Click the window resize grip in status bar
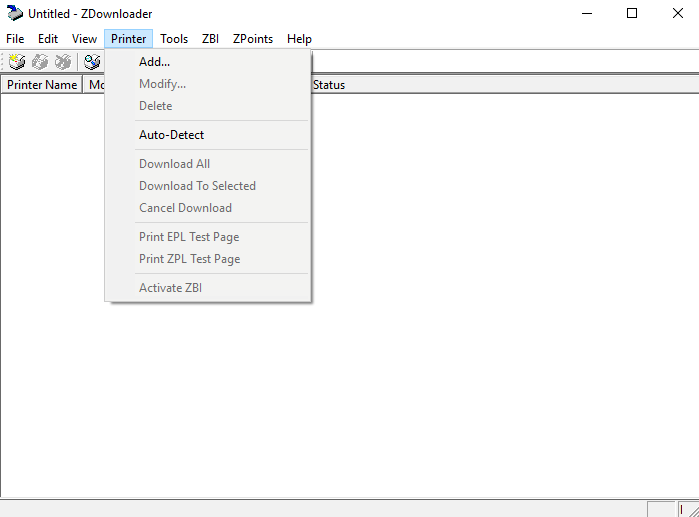The height and width of the screenshot is (517, 699). [690, 509]
